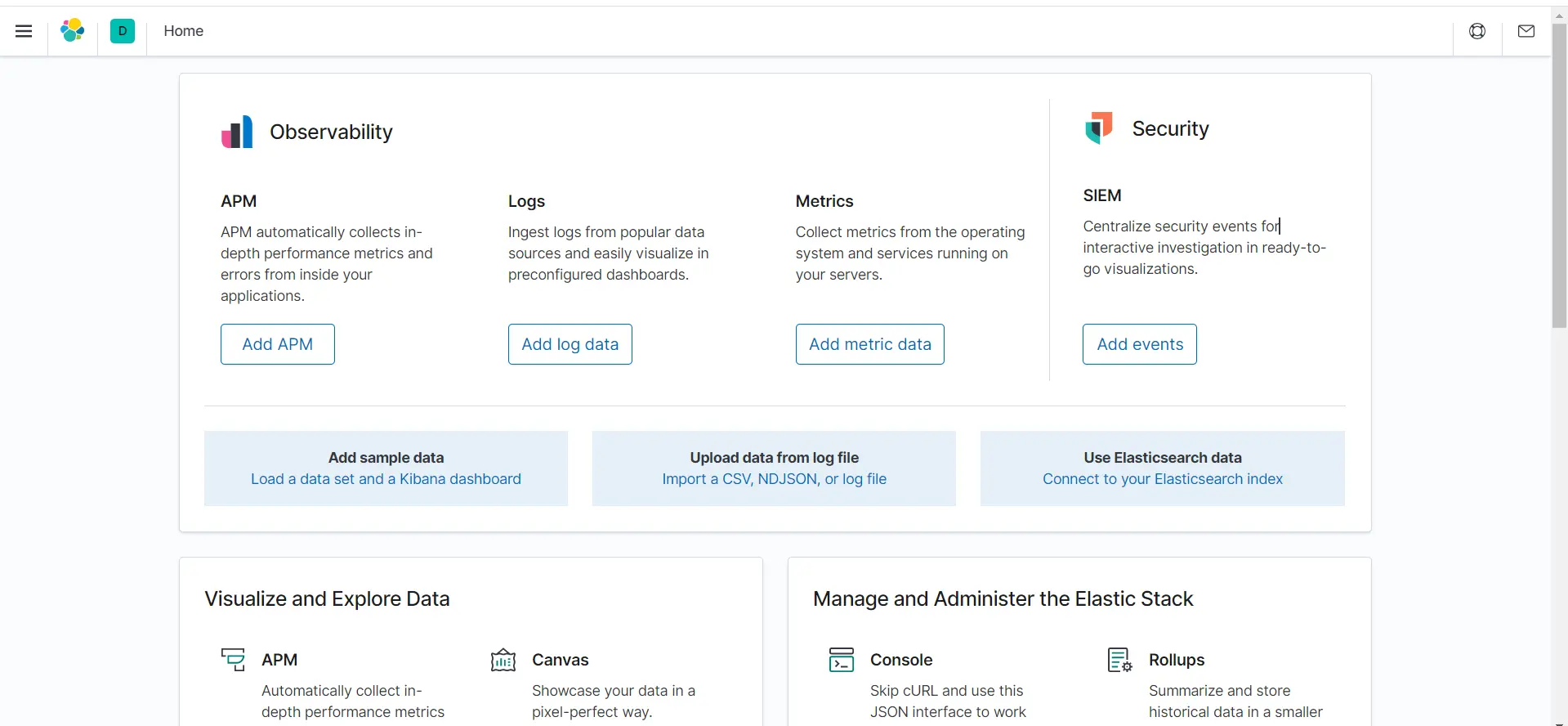
Task: Click the Skip cURL and use this description
Action: point(948,701)
